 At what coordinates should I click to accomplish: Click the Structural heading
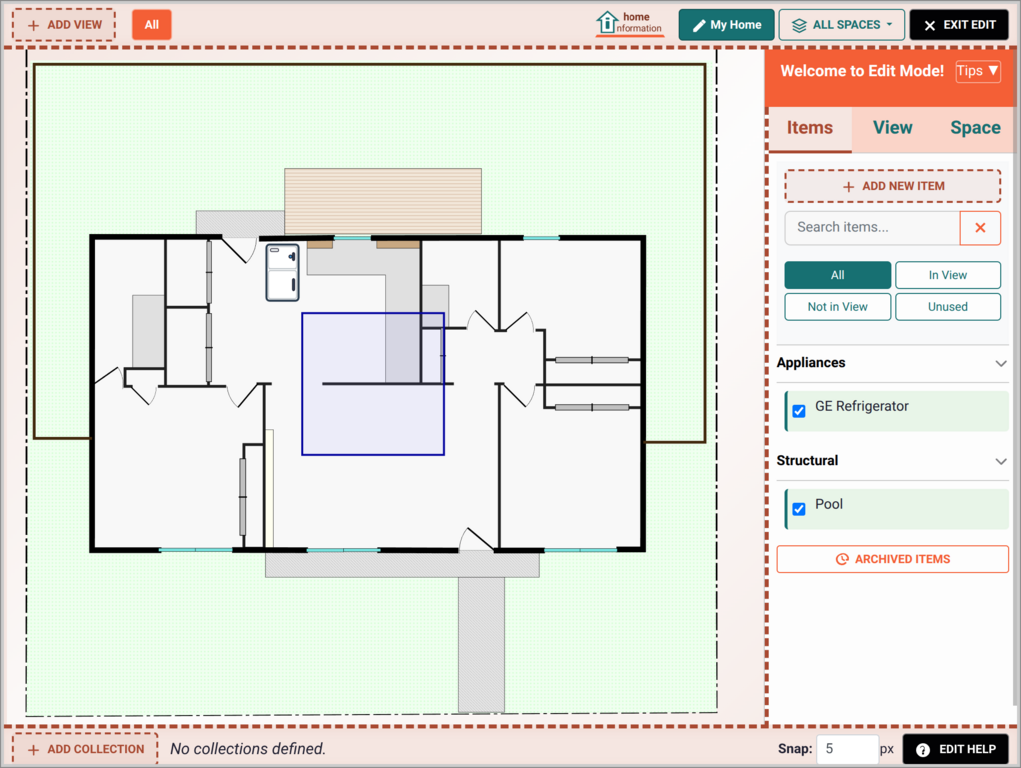tap(807, 461)
